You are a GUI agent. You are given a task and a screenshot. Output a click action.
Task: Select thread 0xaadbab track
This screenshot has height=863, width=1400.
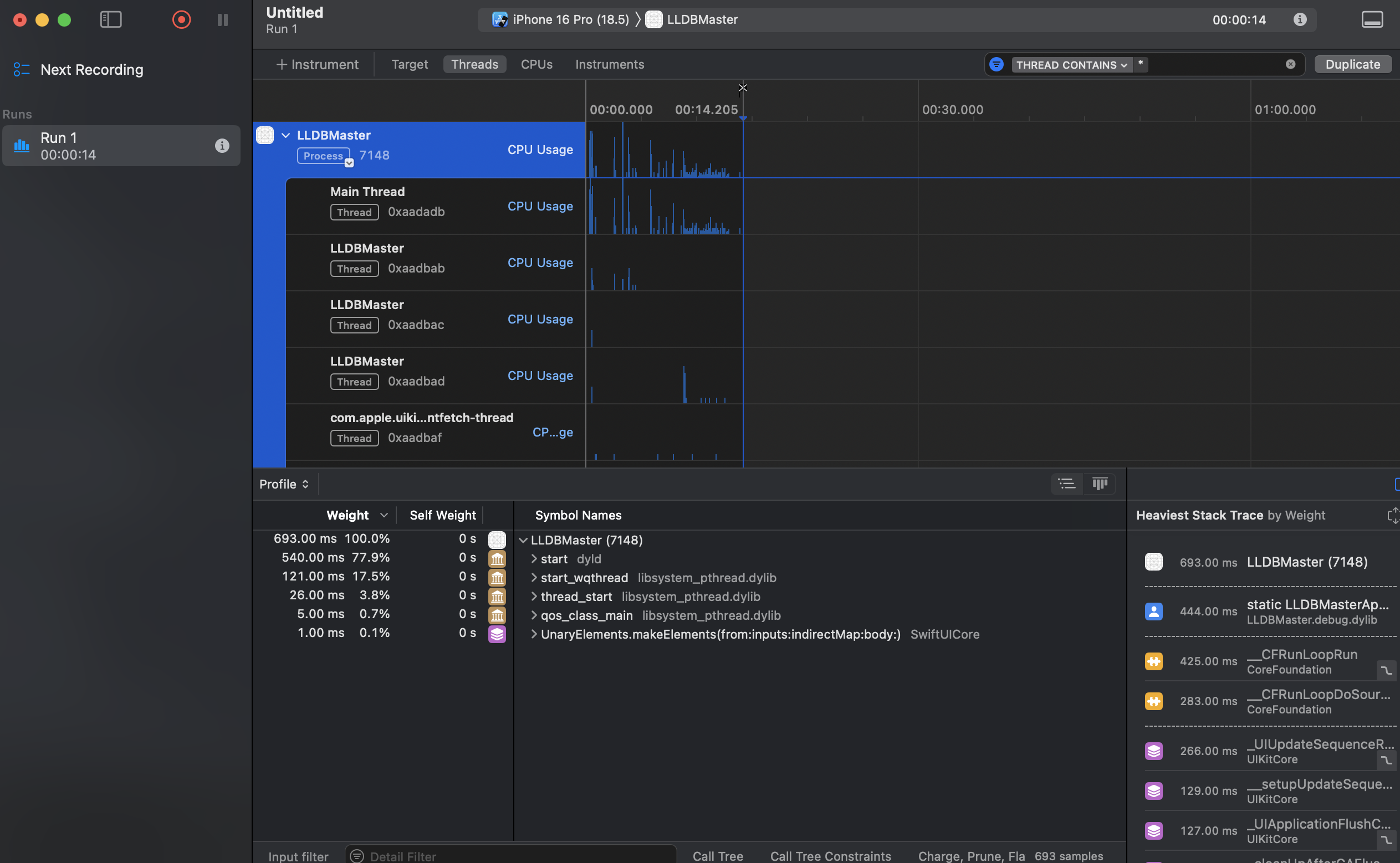click(435, 263)
